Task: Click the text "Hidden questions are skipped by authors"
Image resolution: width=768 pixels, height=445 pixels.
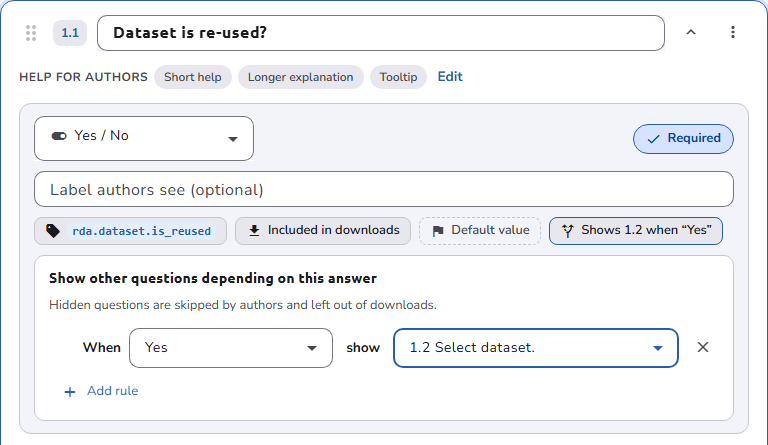Action: click(166, 305)
